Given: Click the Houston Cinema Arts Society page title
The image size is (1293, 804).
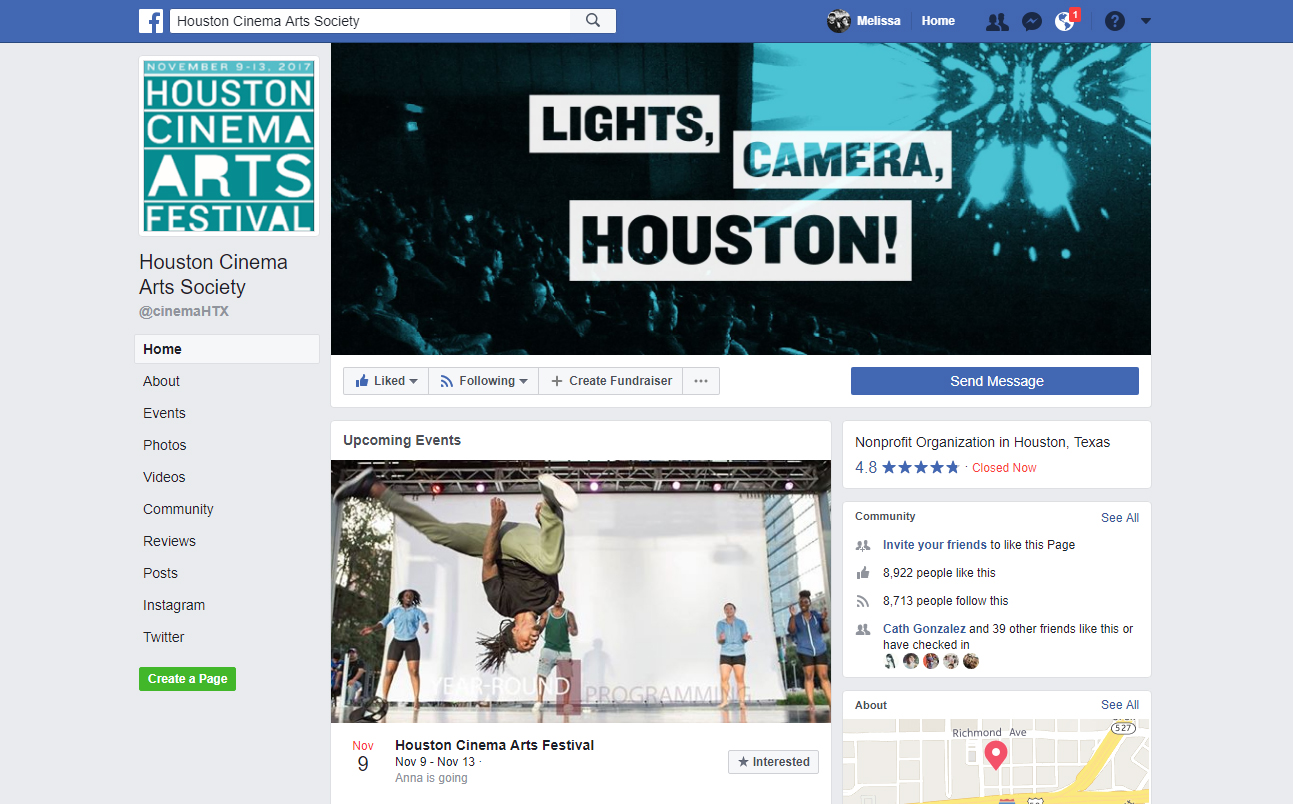Looking at the screenshot, I should (213, 274).
